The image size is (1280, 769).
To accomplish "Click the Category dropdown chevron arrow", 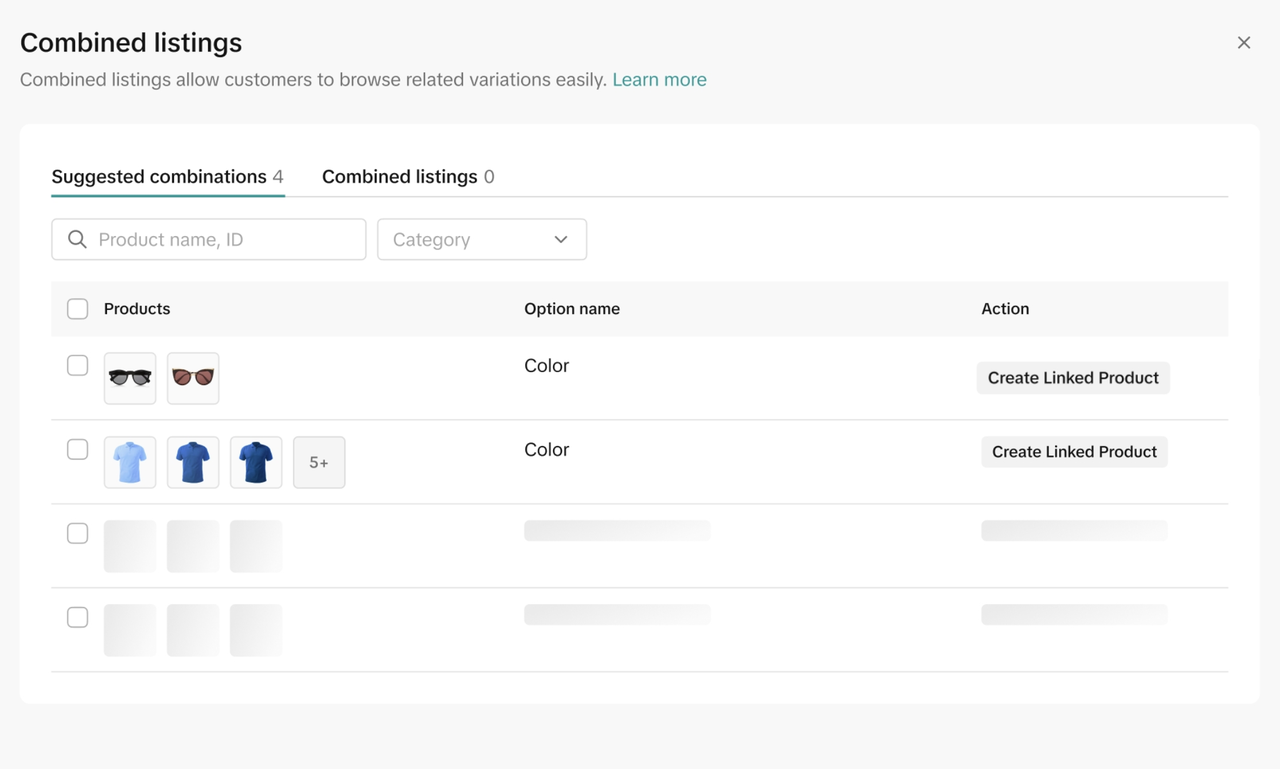I will point(561,239).
